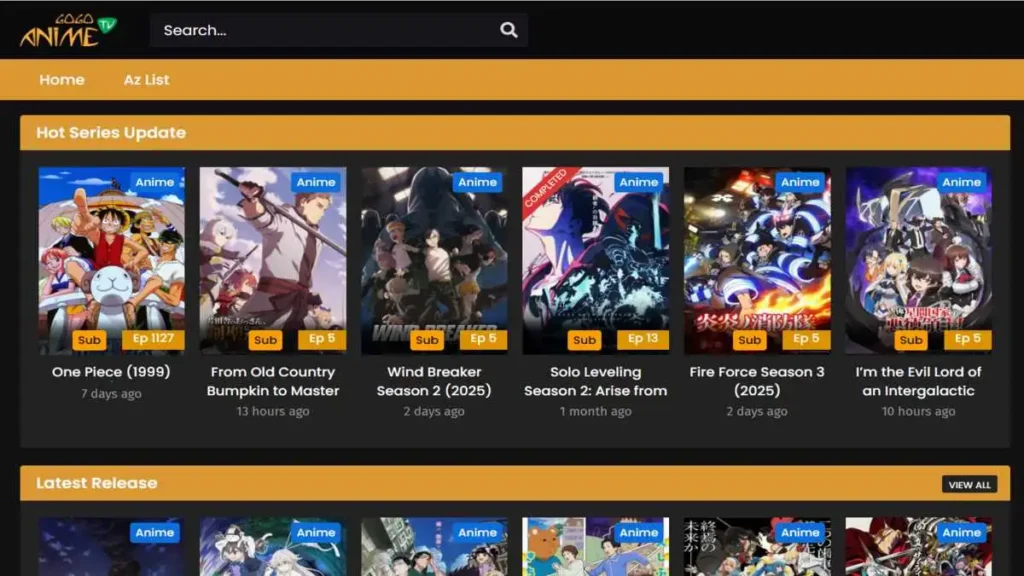The width and height of the screenshot is (1024, 576).
Task: Click Sub badge on Wind Breaker card
Action: point(427,340)
